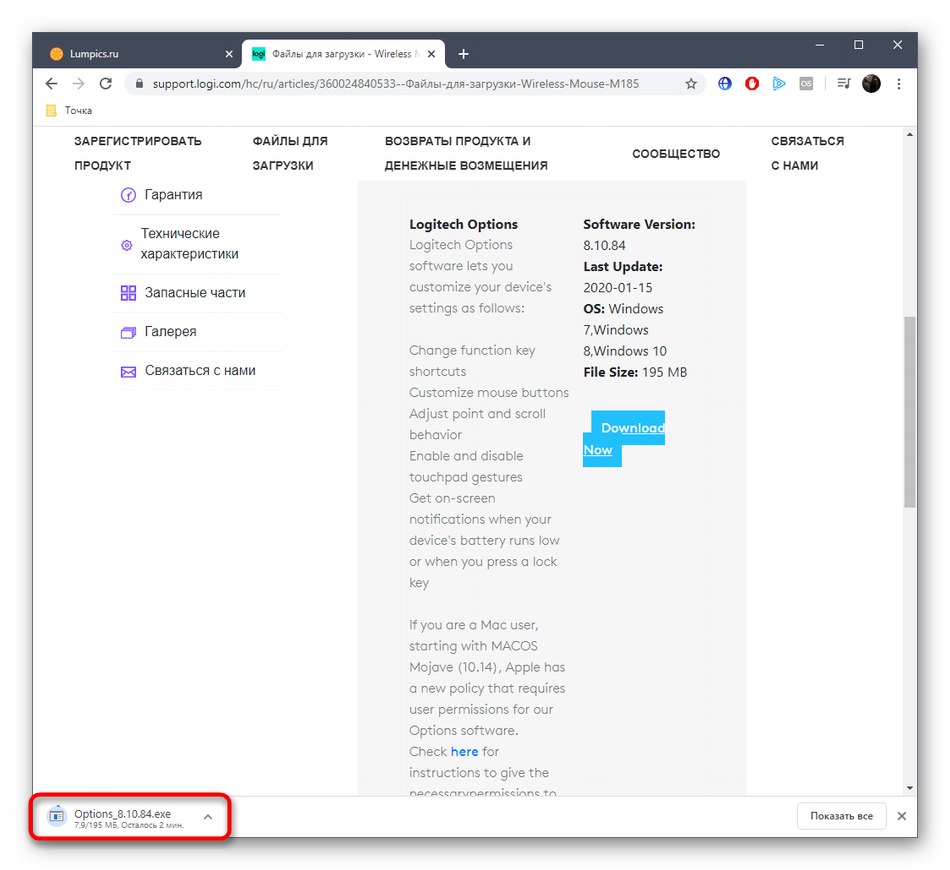Close the Lumpics.ru tab
The width and height of the screenshot is (950, 870).
coord(229,54)
